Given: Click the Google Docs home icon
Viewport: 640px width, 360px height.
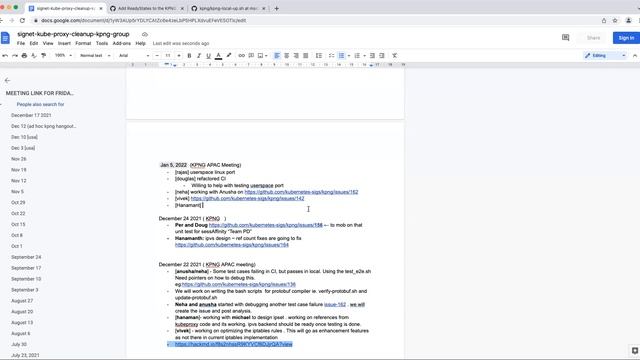Looking at the screenshot, I should [x=5, y=38].
